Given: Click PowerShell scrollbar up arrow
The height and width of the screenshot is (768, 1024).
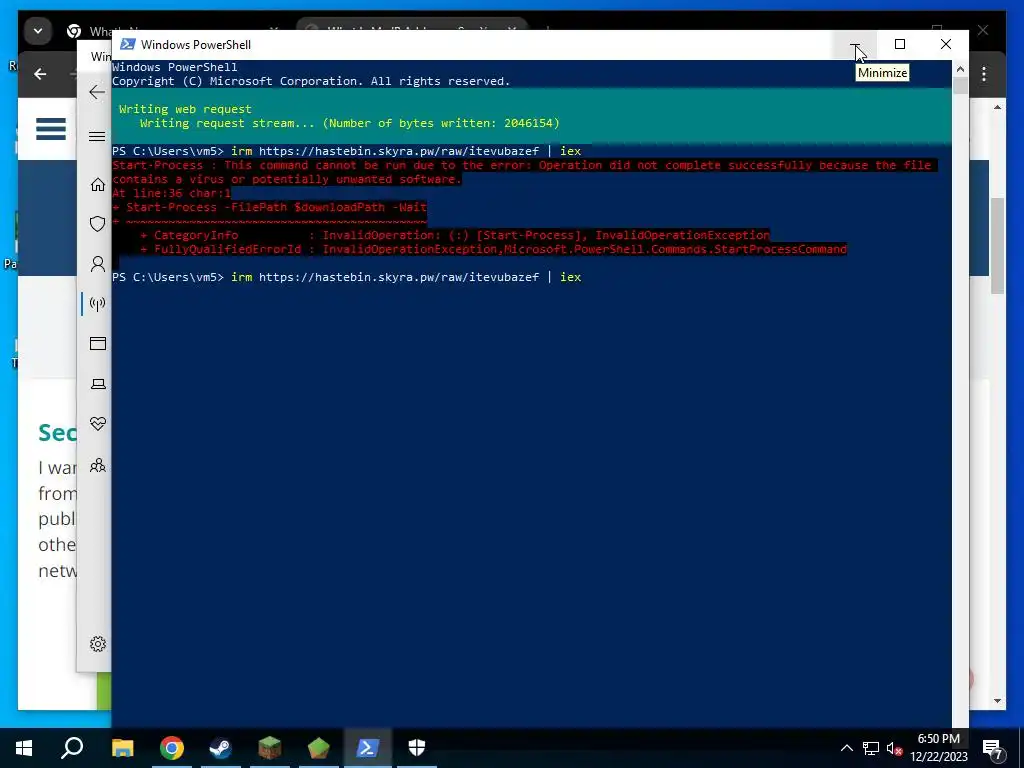Looking at the screenshot, I should (x=960, y=68).
